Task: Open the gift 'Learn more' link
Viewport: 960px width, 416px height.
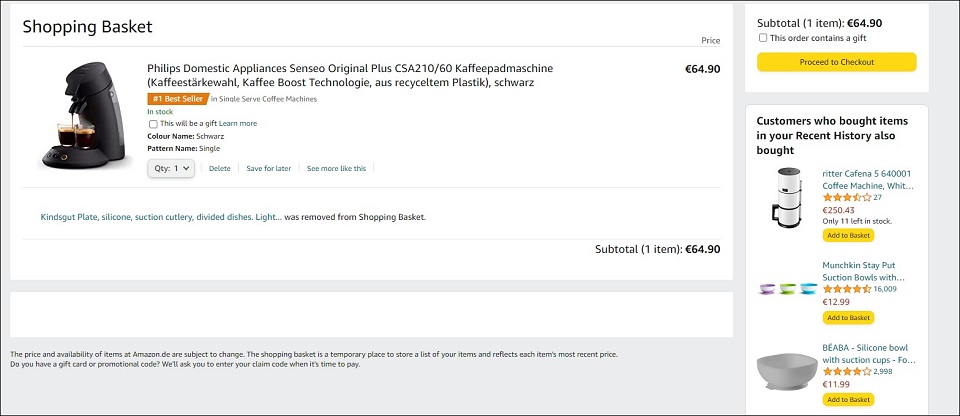Action: point(238,123)
